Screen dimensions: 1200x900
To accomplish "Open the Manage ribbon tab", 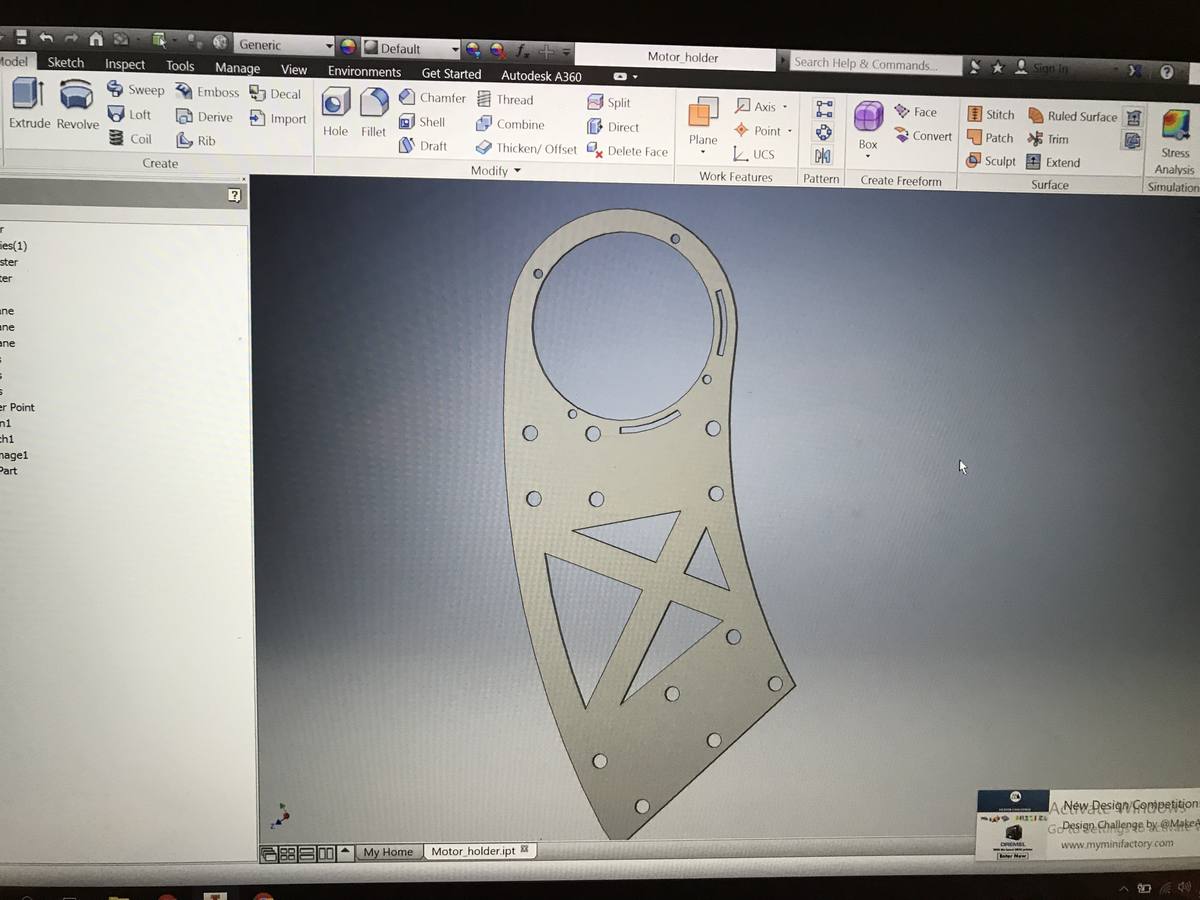I will click(x=237, y=68).
